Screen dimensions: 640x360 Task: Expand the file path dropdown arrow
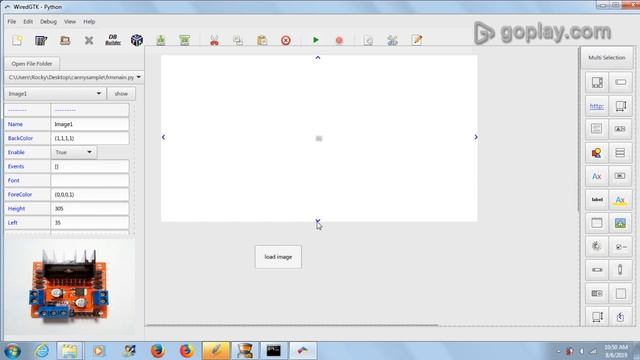(x=139, y=77)
